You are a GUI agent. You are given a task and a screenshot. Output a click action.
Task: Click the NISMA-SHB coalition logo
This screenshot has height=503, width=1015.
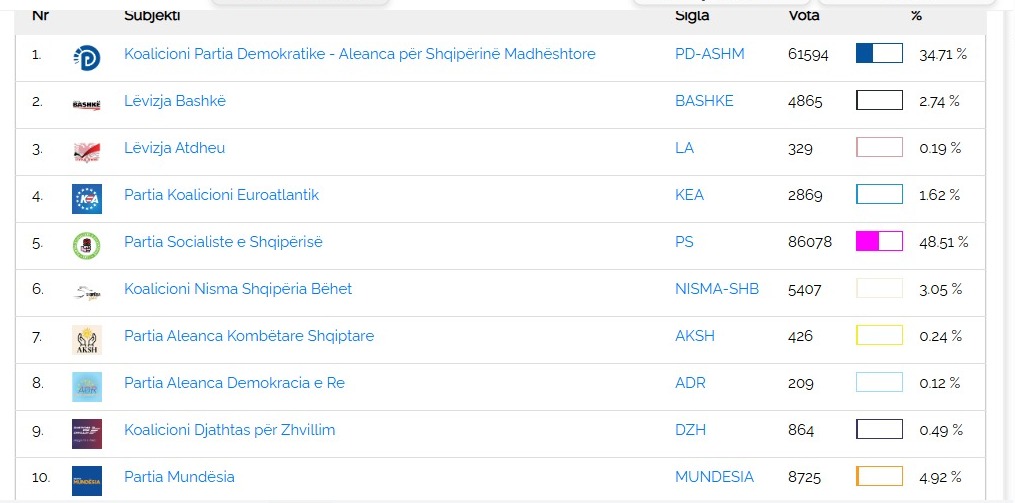(x=87, y=292)
